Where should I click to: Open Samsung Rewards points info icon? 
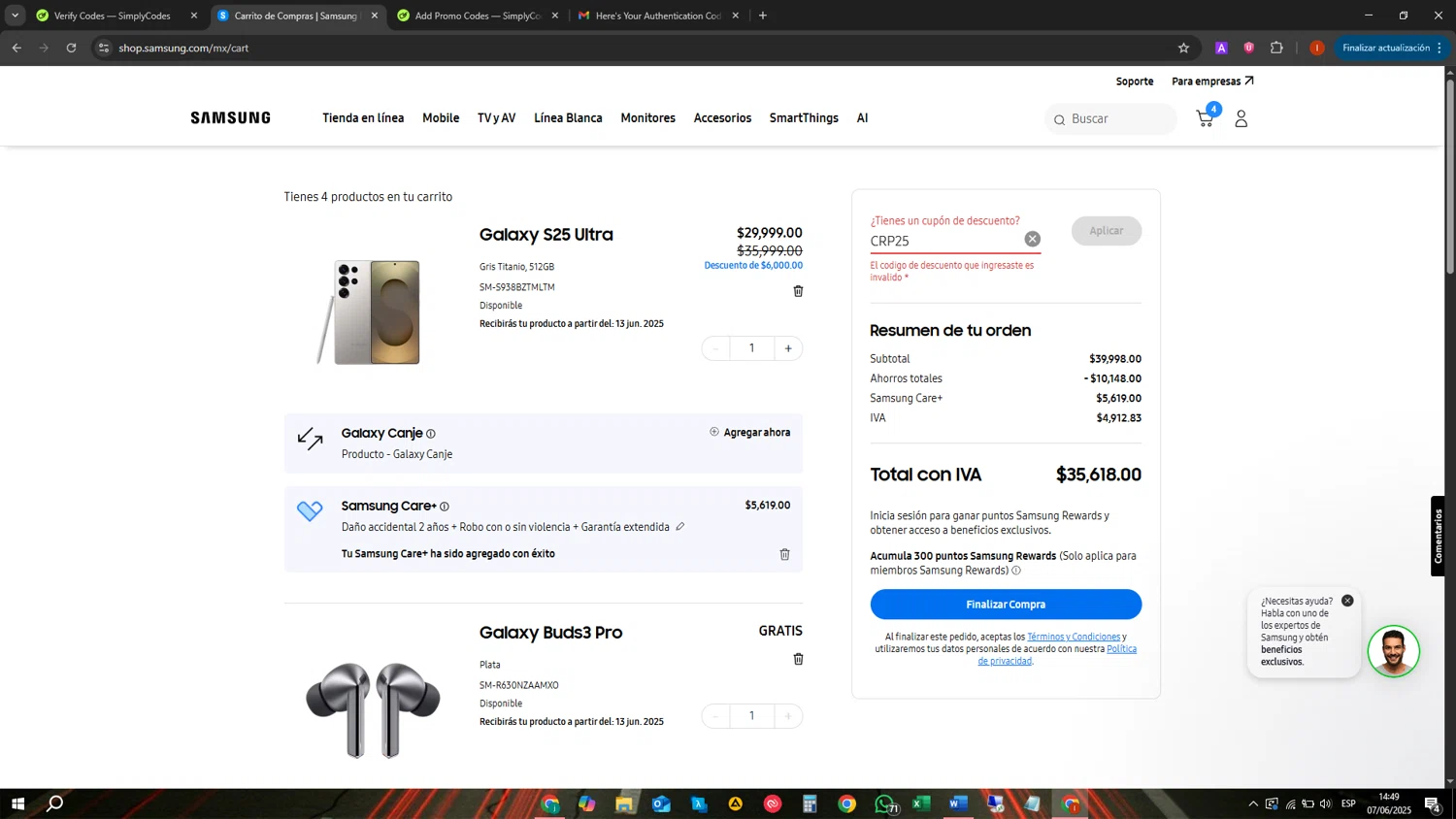1016,571
